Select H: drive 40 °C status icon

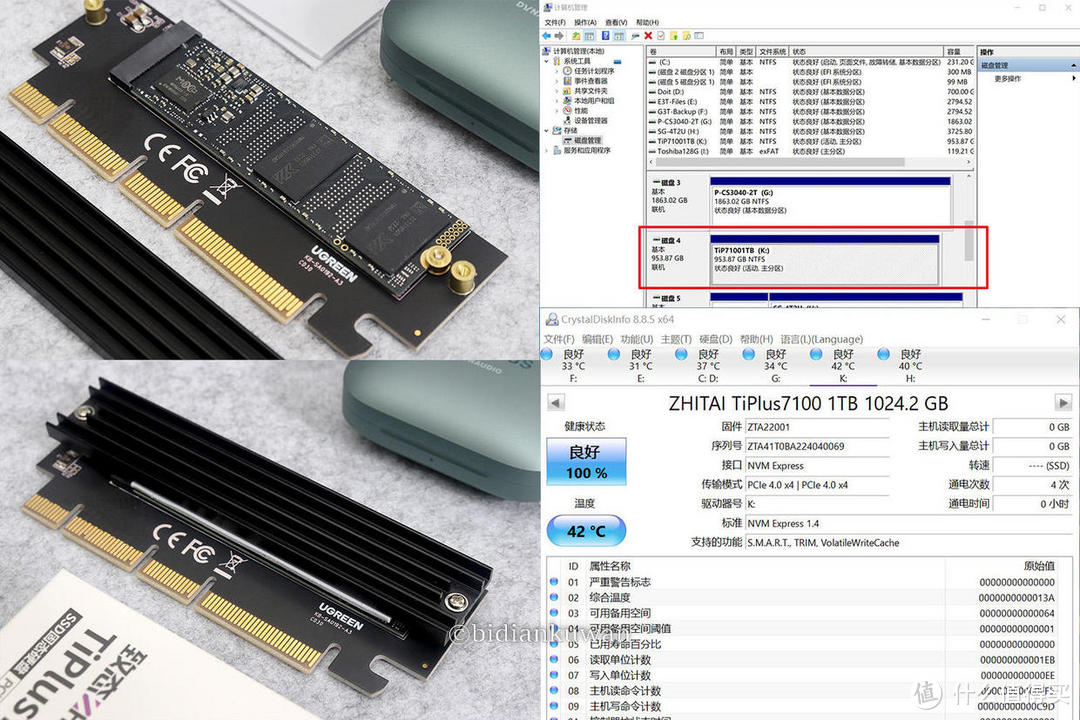point(884,354)
